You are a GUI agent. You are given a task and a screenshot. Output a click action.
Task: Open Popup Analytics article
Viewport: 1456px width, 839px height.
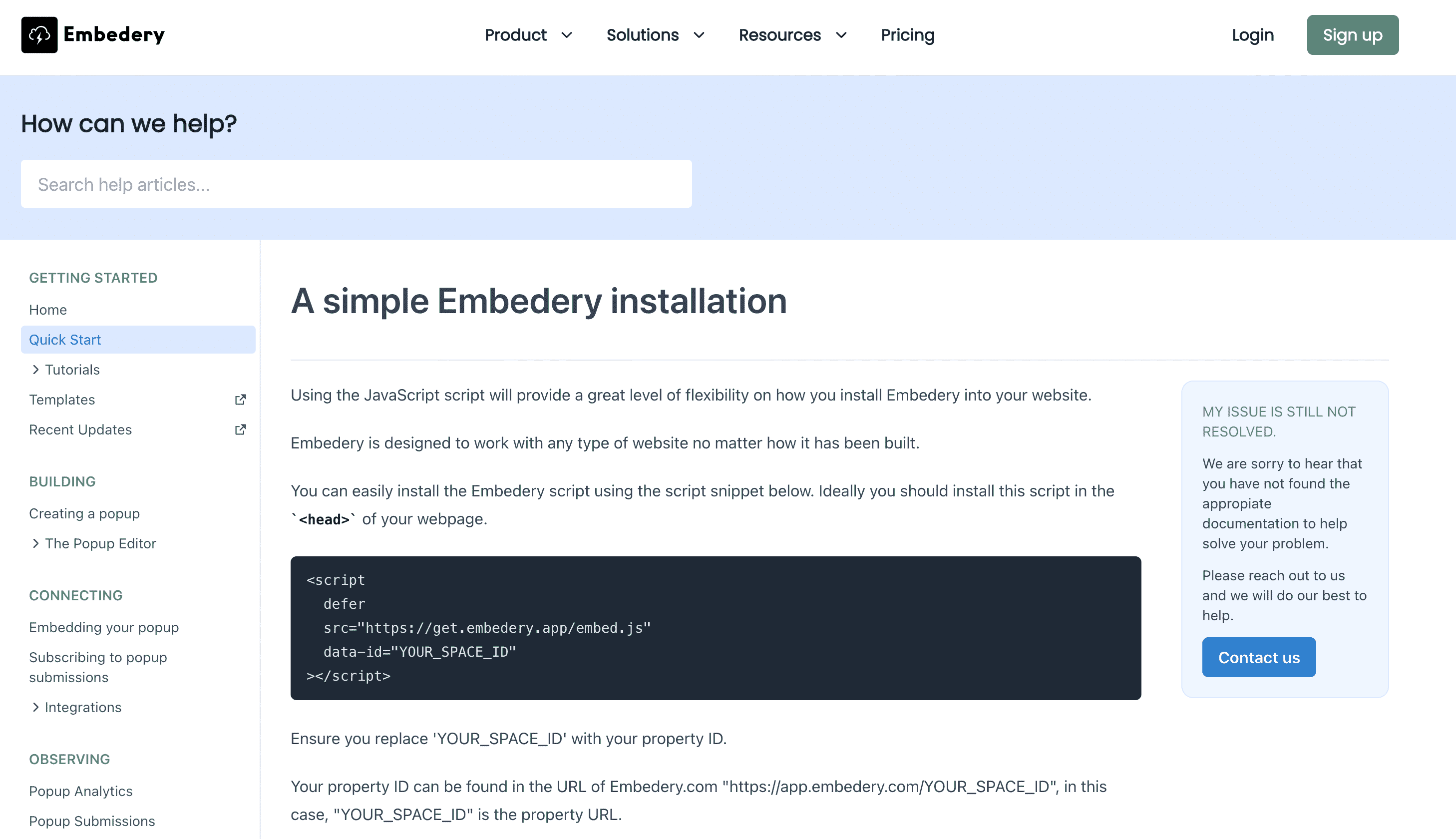(x=80, y=791)
